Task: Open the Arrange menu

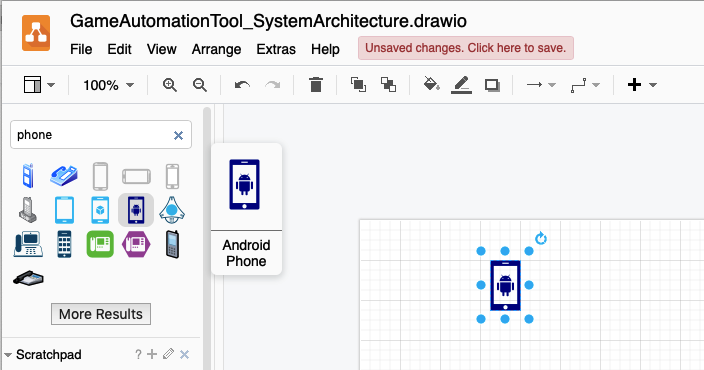Action: pos(216,49)
